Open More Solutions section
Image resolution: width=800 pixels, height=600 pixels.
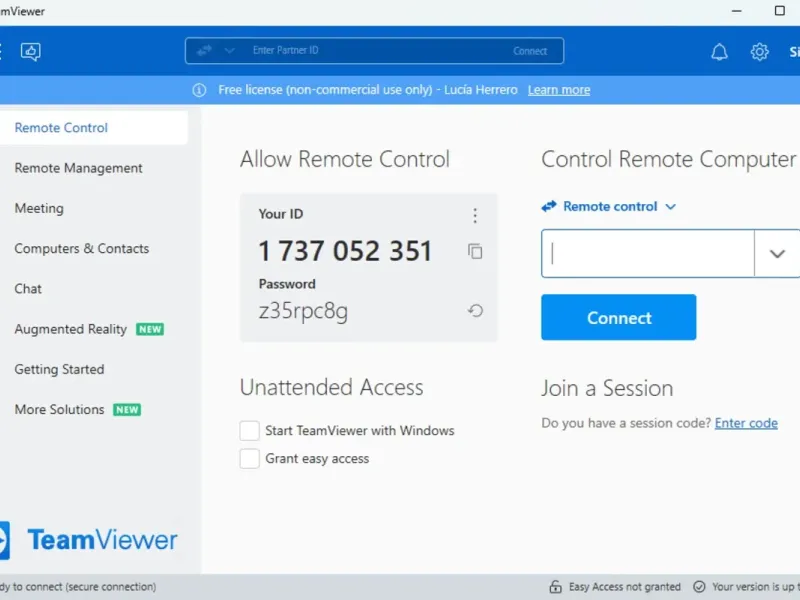coord(59,410)
